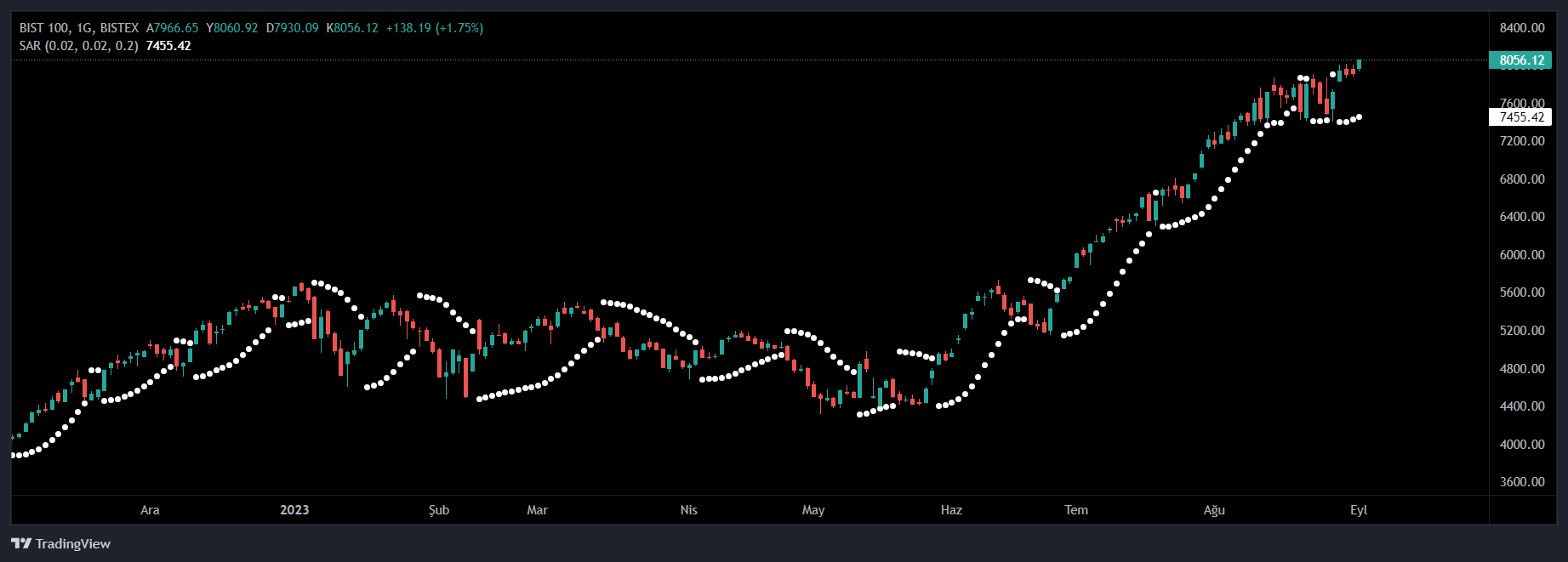Click the BIST 100, 1G, BISTEX symbol title
The width and height of the screenshot is (1568, 562).
coord(79,28)
